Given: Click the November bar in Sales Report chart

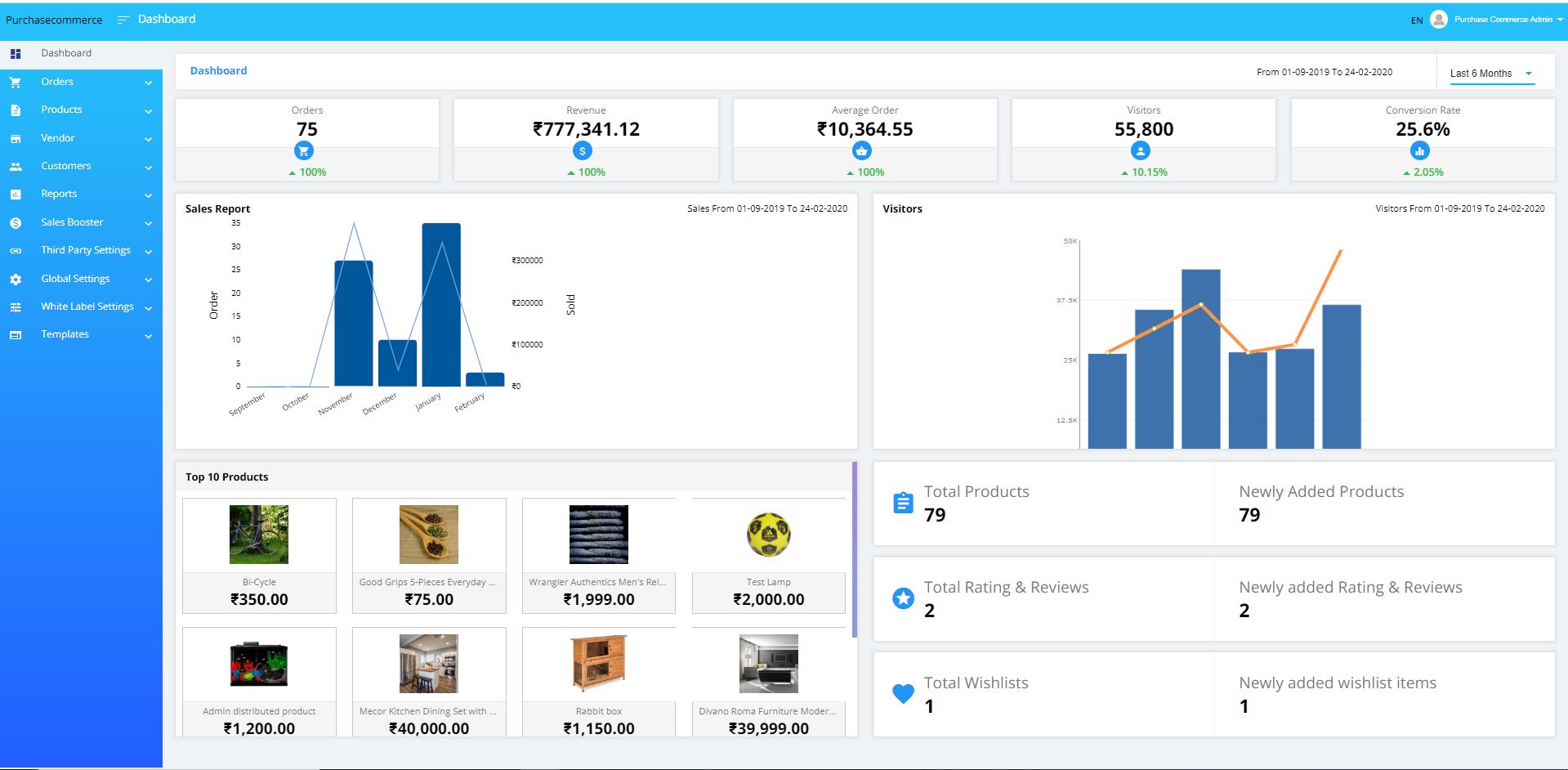Looking at the screenshot, I should click(x=354, y=324).
